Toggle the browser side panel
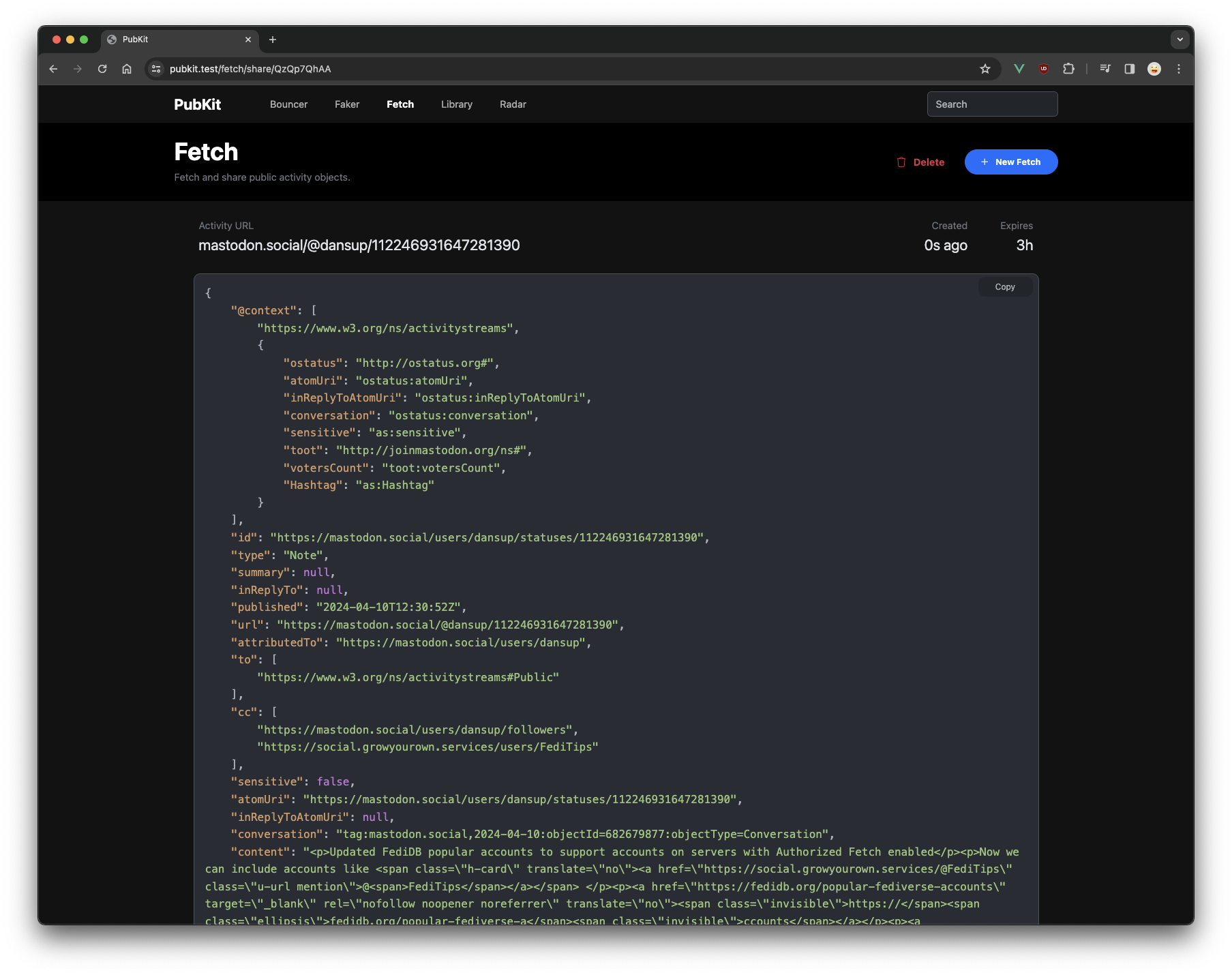This screenshot has height=975, width=1232. 1130,69
